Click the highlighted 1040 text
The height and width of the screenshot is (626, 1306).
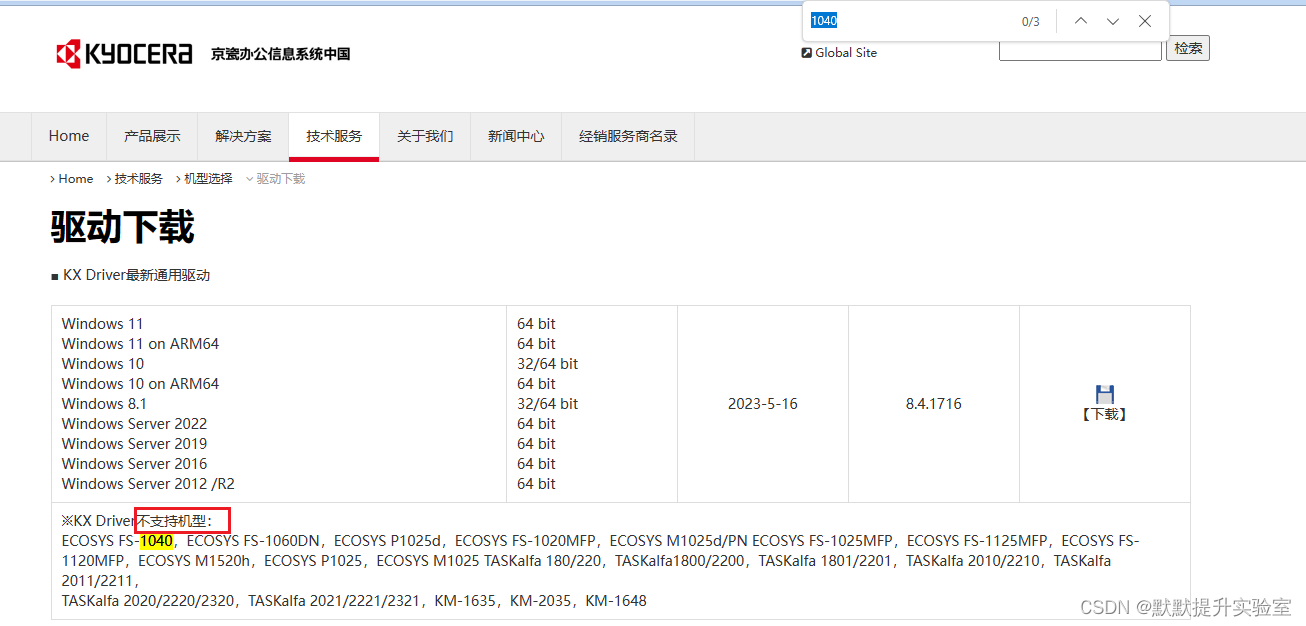(156, 541)
